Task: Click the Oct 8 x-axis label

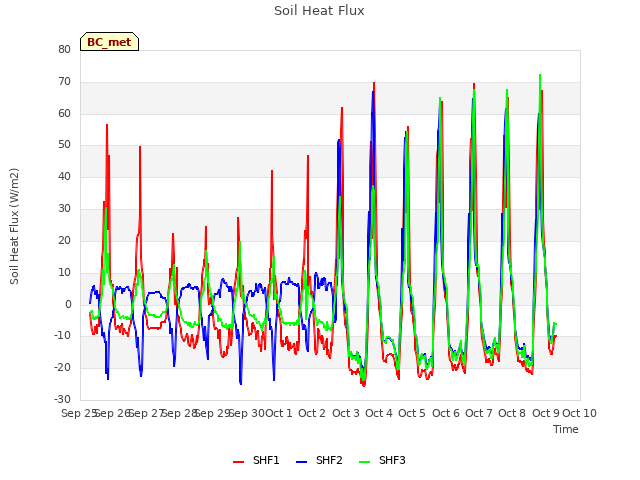Action: click(x=512, y=413)
